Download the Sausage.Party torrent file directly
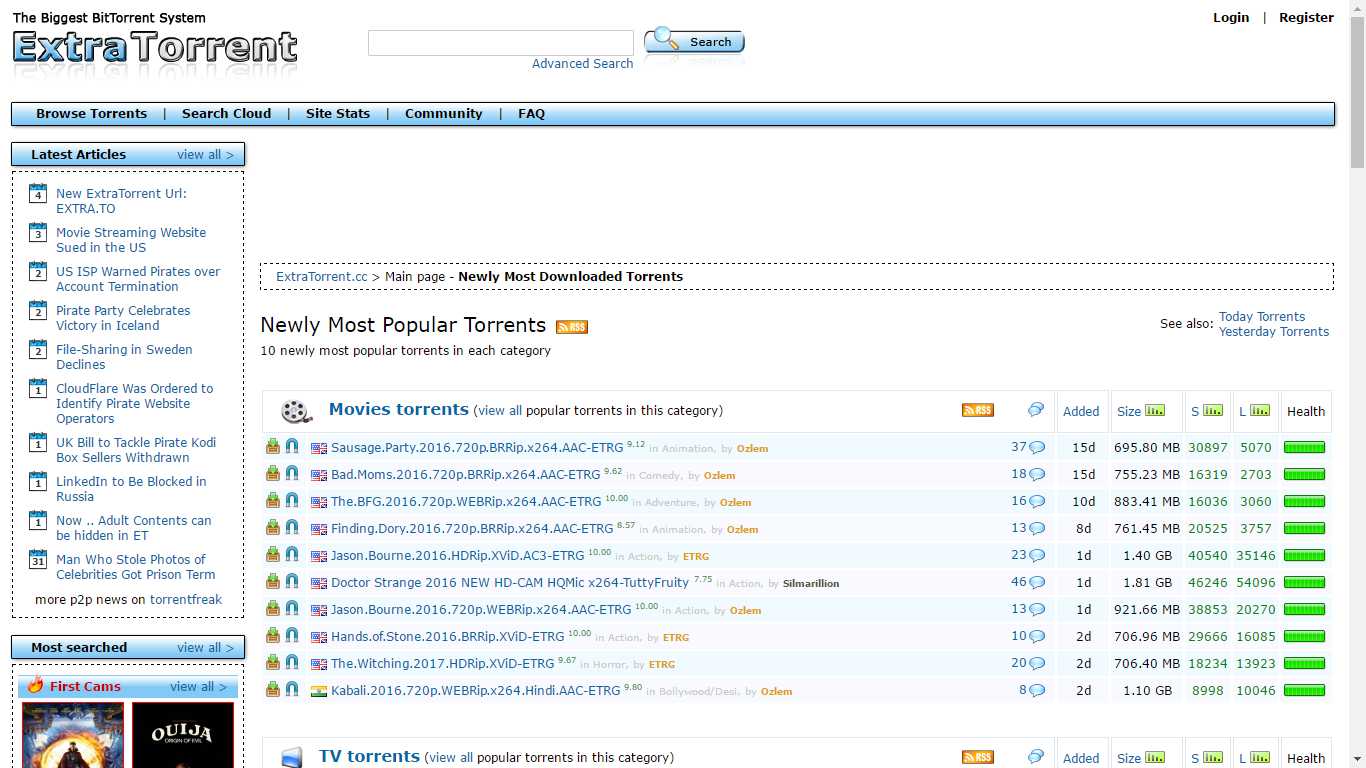The height and width of the screenshot is (768, 1366). [x=272, y=447]
